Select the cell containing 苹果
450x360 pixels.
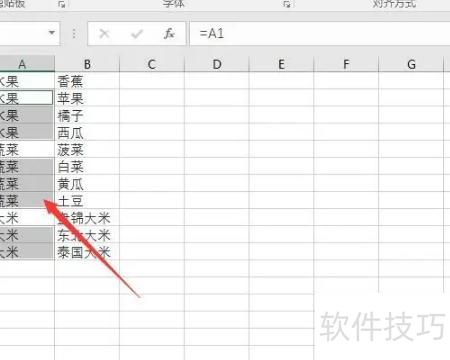[x=87, y=98]
